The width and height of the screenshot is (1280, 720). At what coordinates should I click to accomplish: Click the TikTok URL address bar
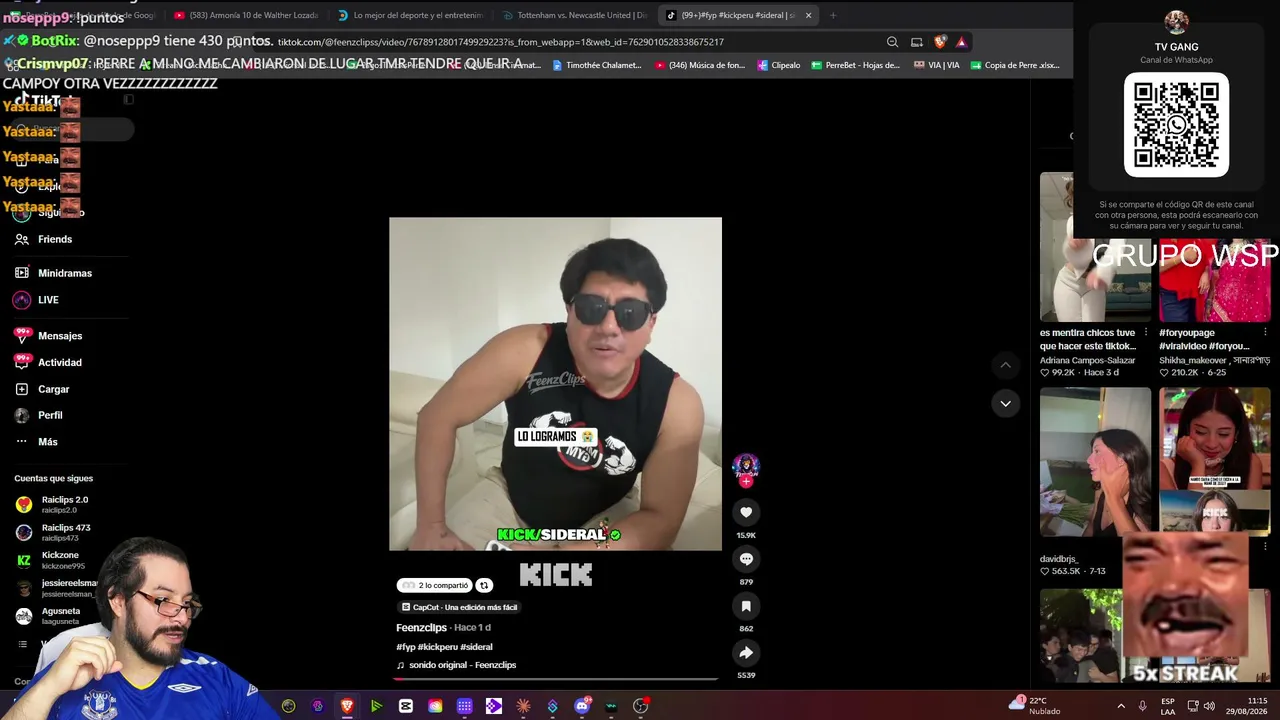(501, 42)
